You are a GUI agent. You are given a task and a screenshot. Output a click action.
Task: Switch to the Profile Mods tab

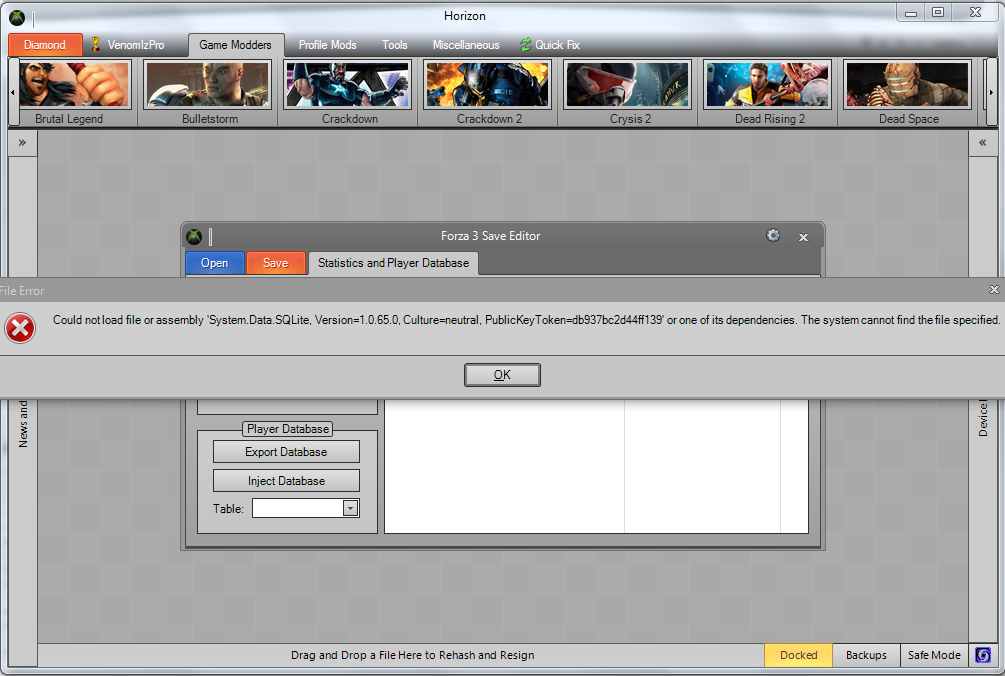click(x=327, y=45)
